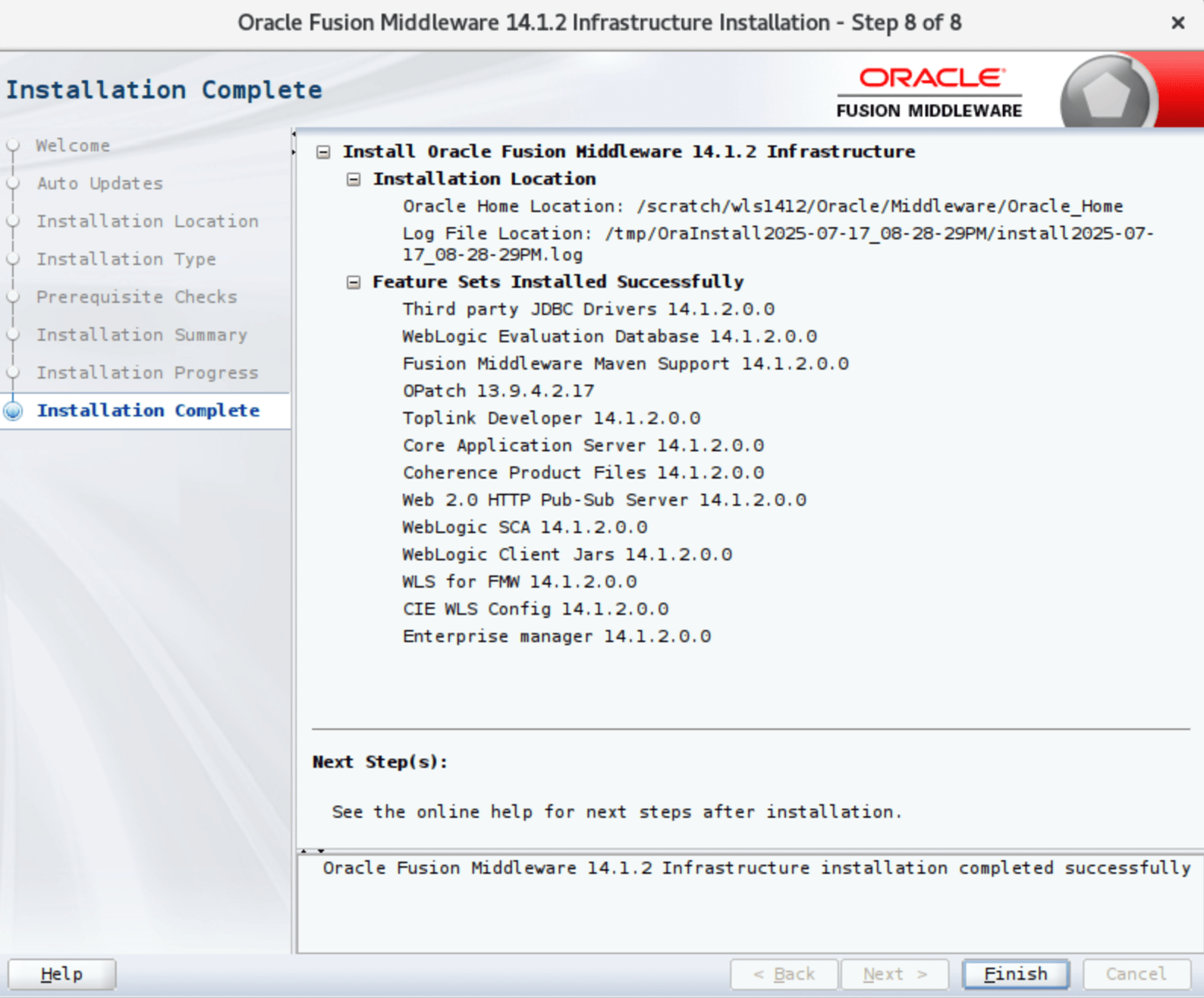Close the installer window

click(1177, 23)
